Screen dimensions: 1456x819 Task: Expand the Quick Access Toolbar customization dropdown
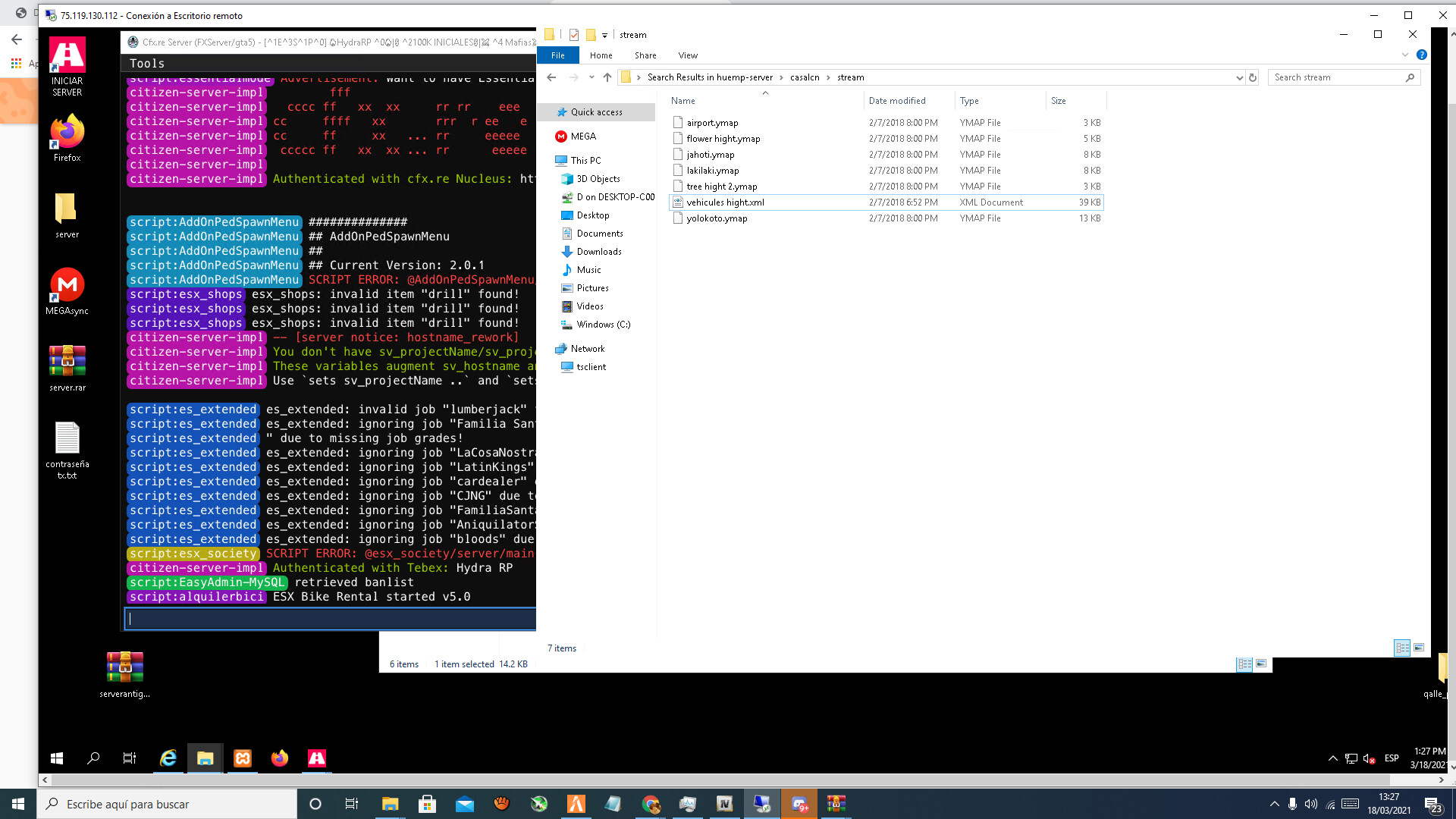coord(604,35)
